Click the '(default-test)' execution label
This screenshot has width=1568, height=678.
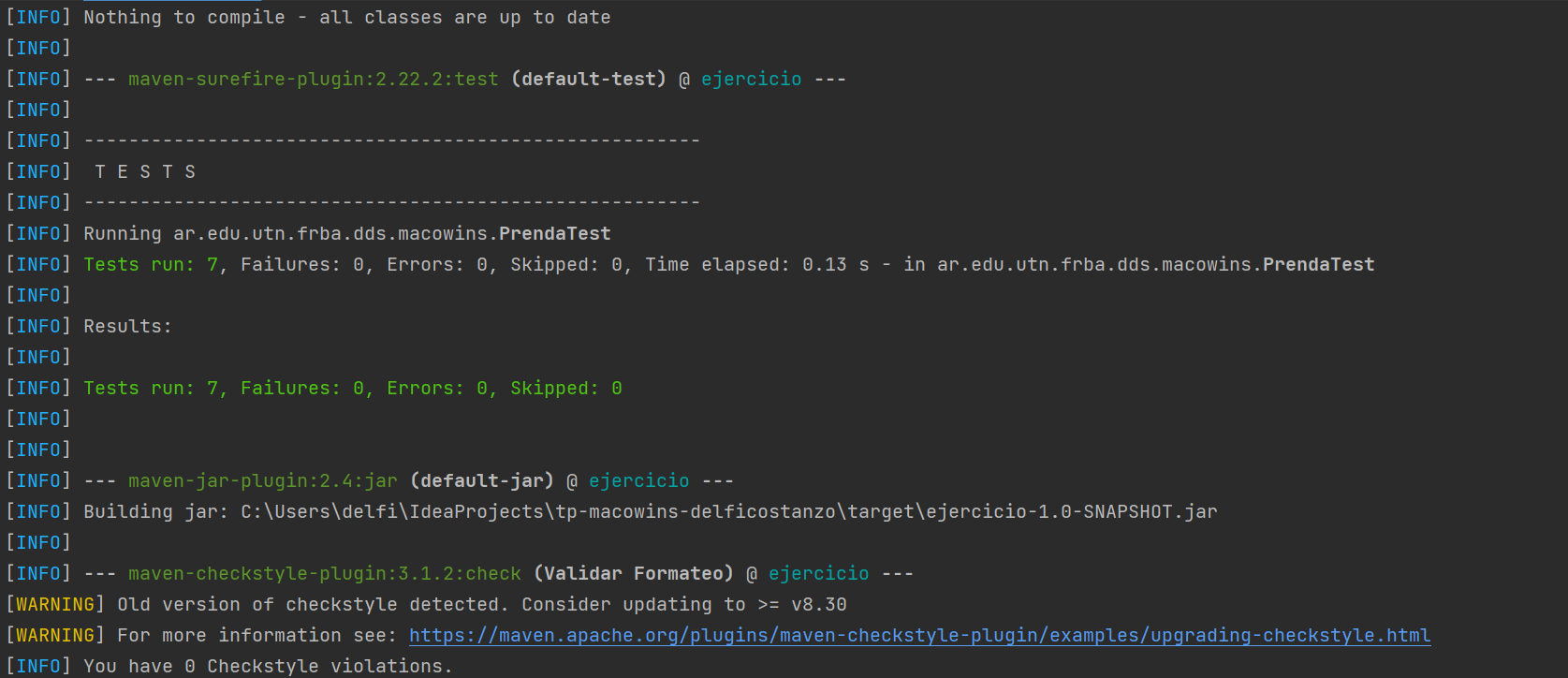[589, 79]
